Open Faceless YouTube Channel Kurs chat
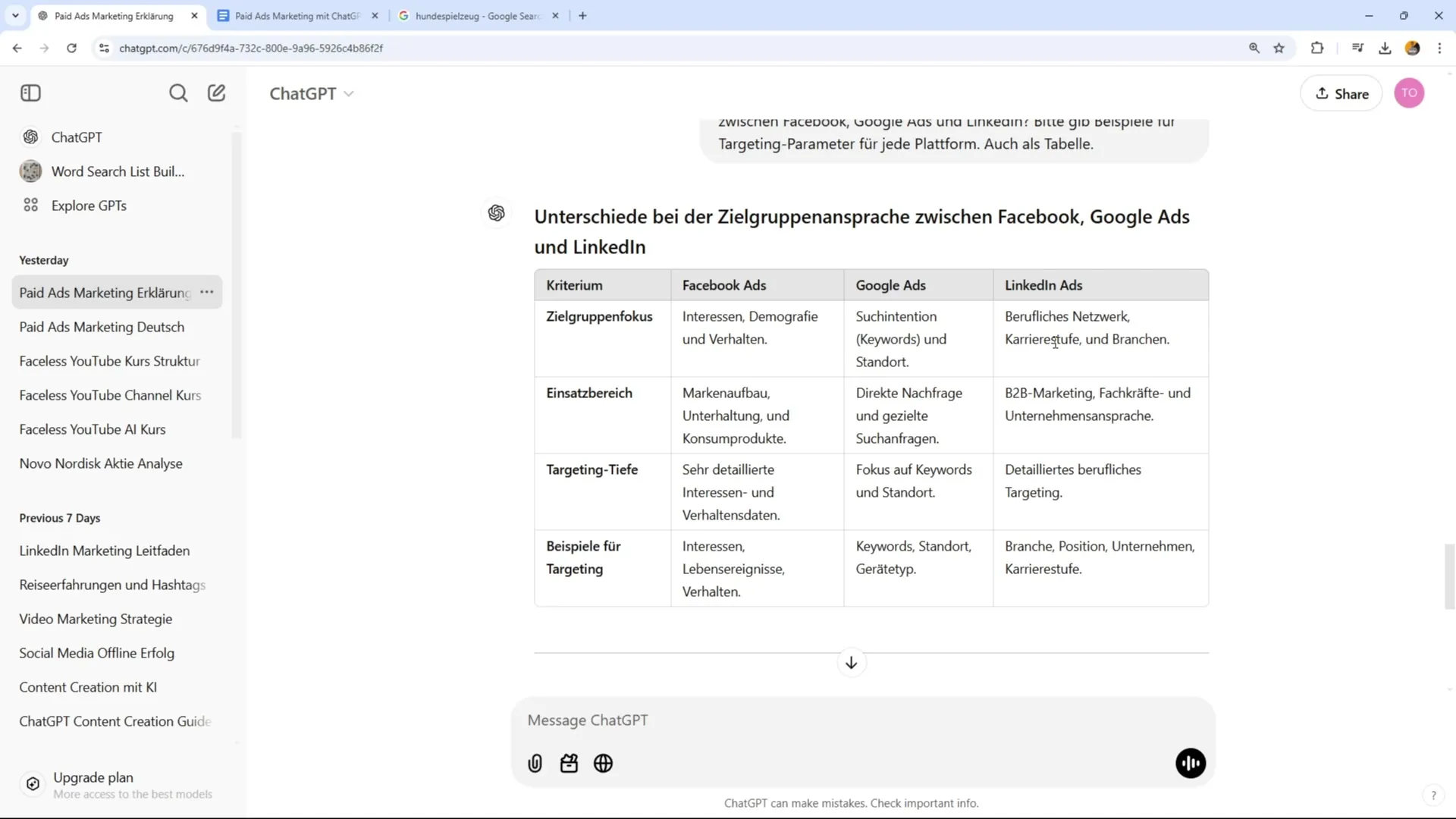The image size is (1456, 819). (118, 395)
